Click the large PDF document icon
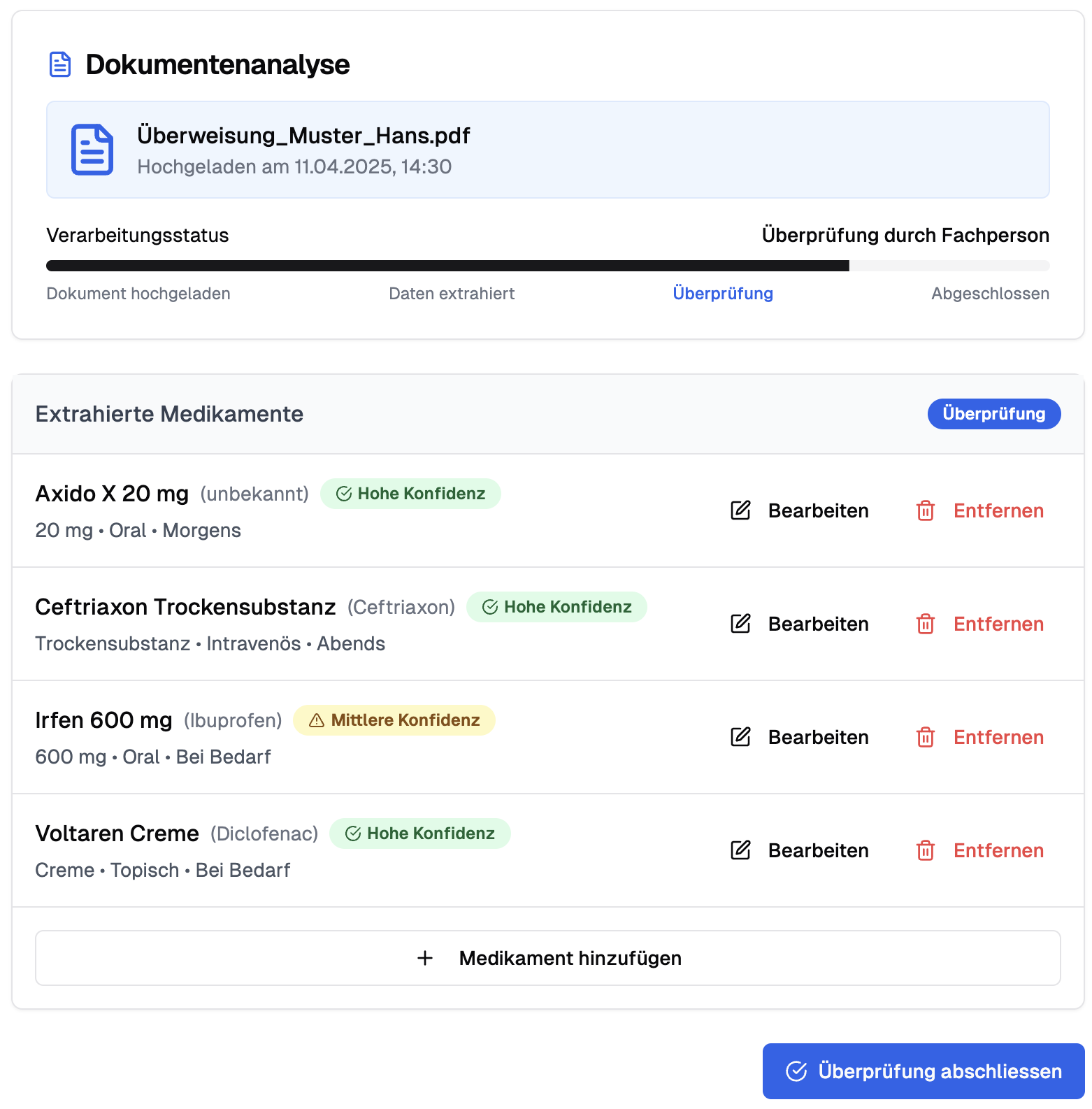Image resolution: width=1092 pixels, height=1109 pixels. [92, 150]
